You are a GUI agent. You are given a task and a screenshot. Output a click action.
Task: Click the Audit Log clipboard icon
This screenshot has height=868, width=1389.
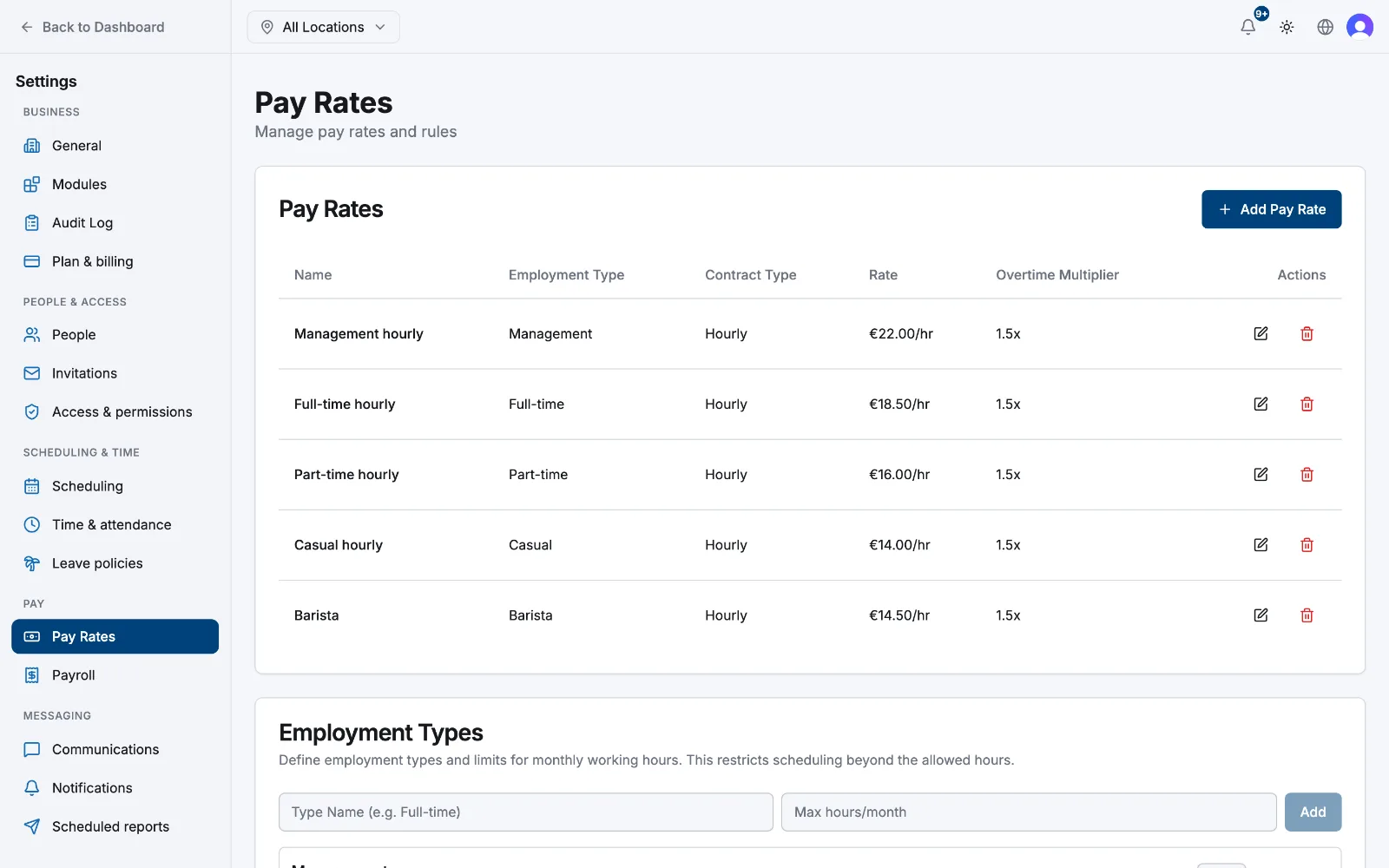click(x=32, y=223)
